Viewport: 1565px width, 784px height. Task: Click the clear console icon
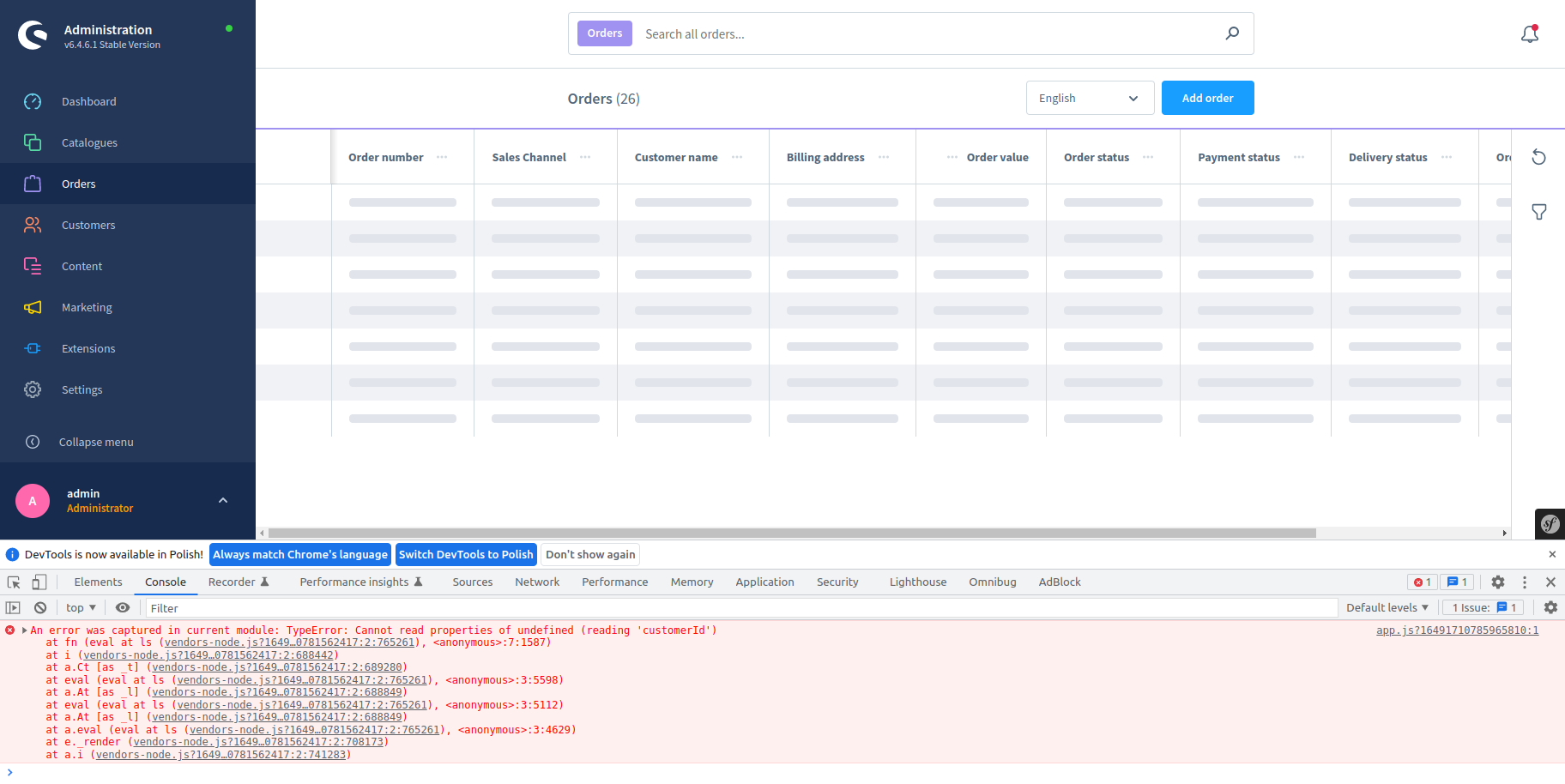(x=40, y=607)
